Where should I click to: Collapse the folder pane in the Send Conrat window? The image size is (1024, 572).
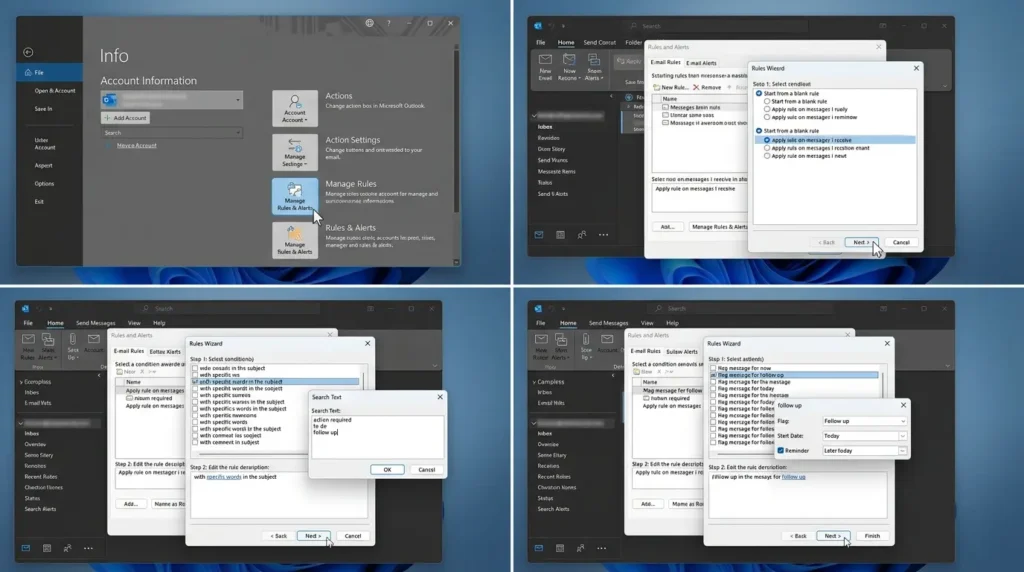click(x=612, y=97)
